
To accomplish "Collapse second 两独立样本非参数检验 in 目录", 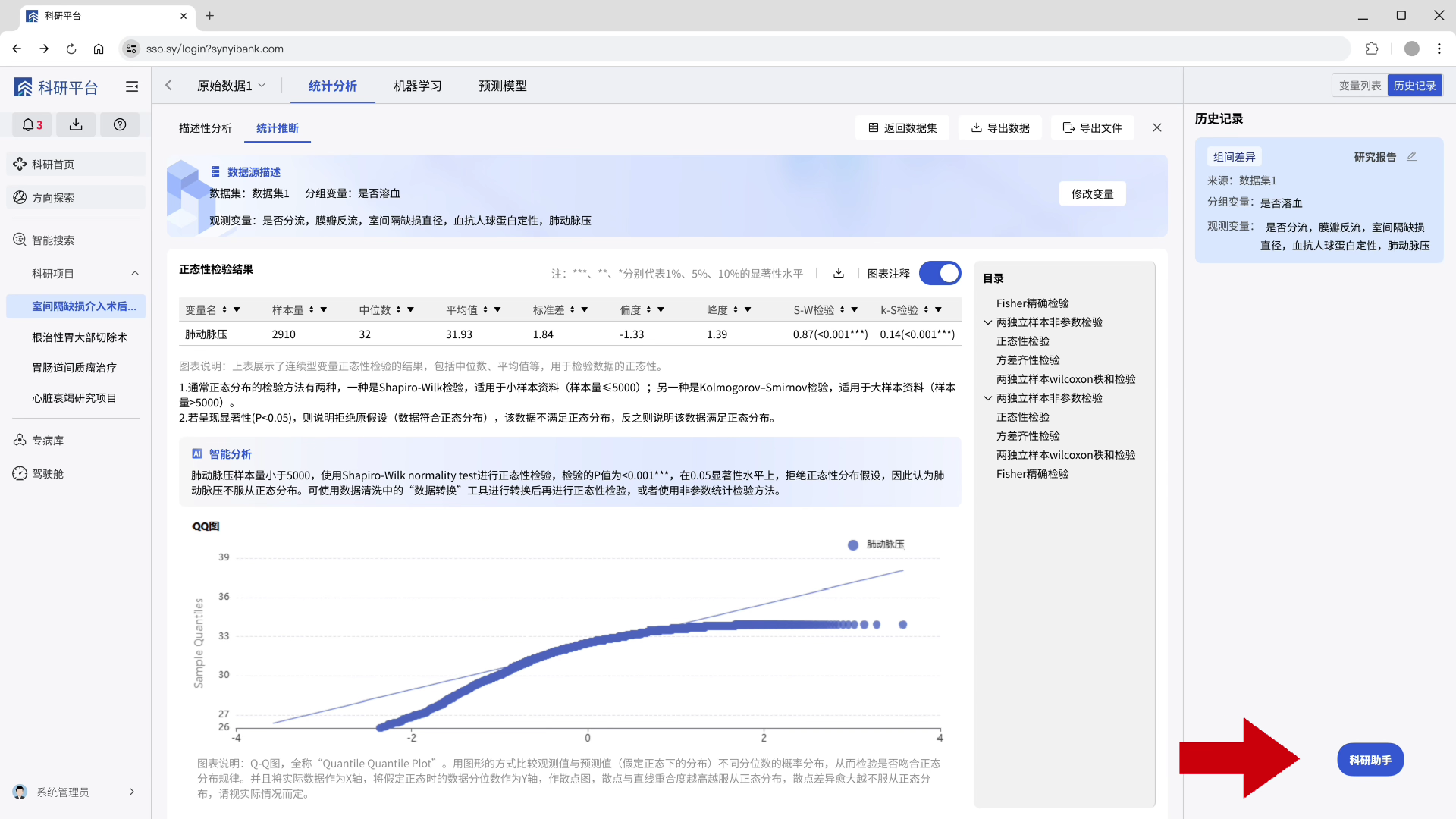I will click(988, 398).
